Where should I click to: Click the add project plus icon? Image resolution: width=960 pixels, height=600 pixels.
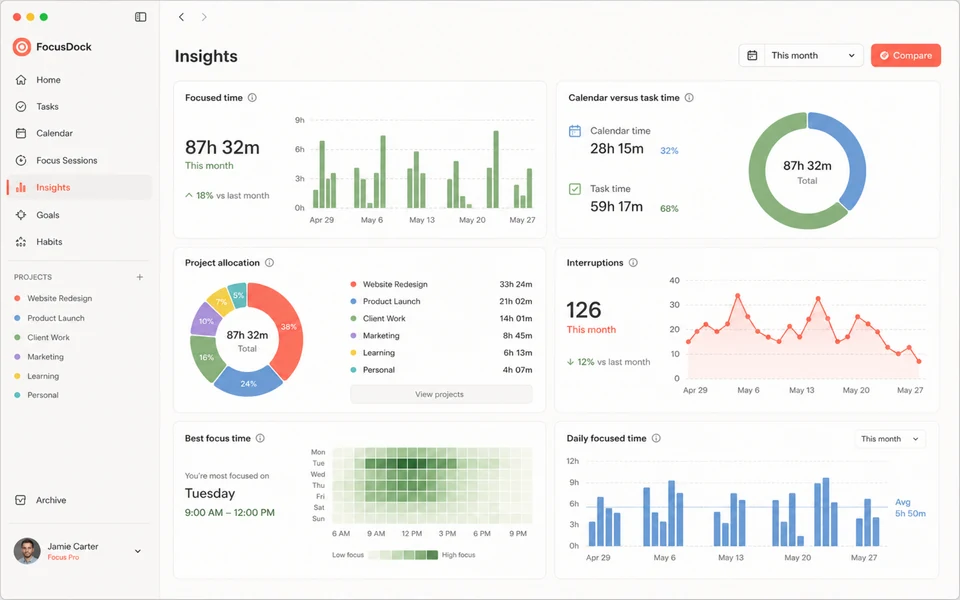click(x=140, y=277)
